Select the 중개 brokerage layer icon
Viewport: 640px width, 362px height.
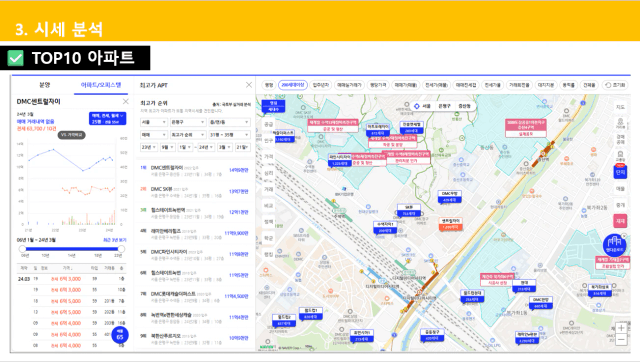click(620, 205)
